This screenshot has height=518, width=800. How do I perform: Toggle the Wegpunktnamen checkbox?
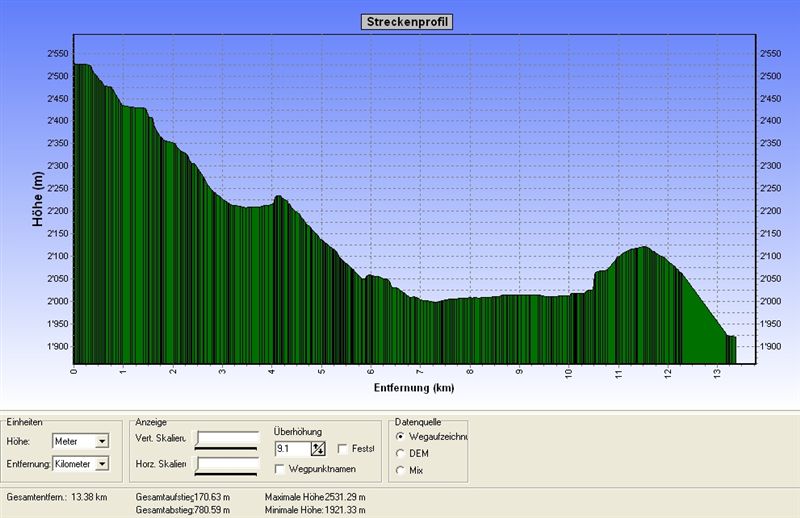[x=280, y=468]
